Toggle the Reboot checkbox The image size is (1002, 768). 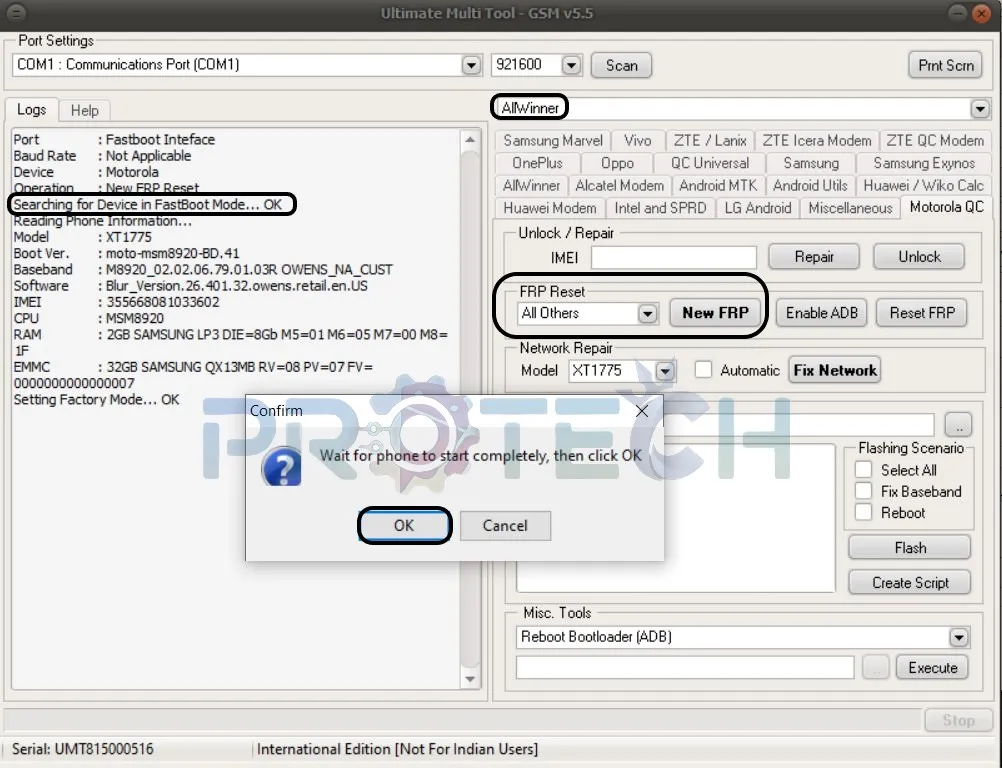(x=863, y=512)
